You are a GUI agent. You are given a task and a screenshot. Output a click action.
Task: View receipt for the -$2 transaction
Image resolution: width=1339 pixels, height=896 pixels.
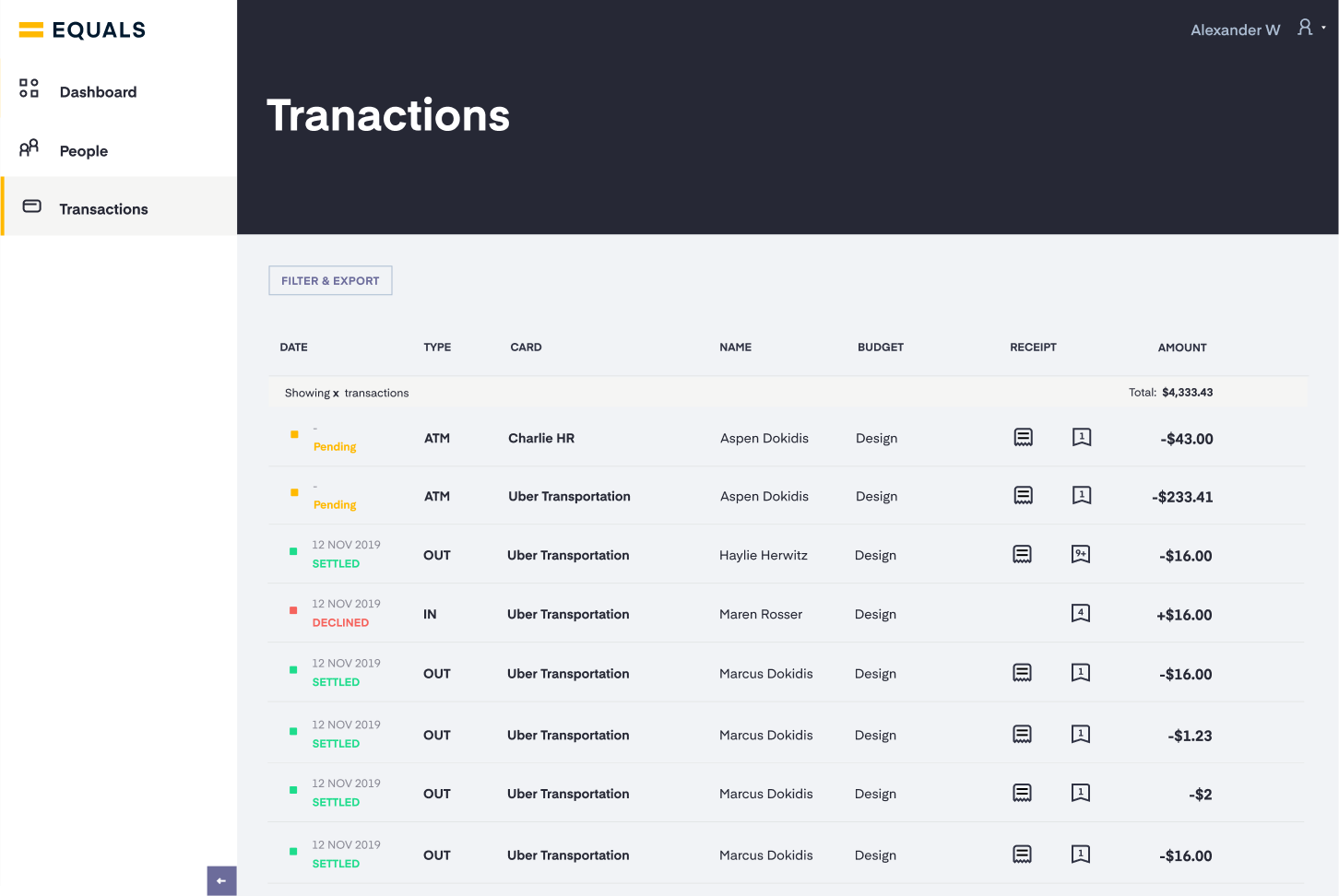pos(1023,793)
